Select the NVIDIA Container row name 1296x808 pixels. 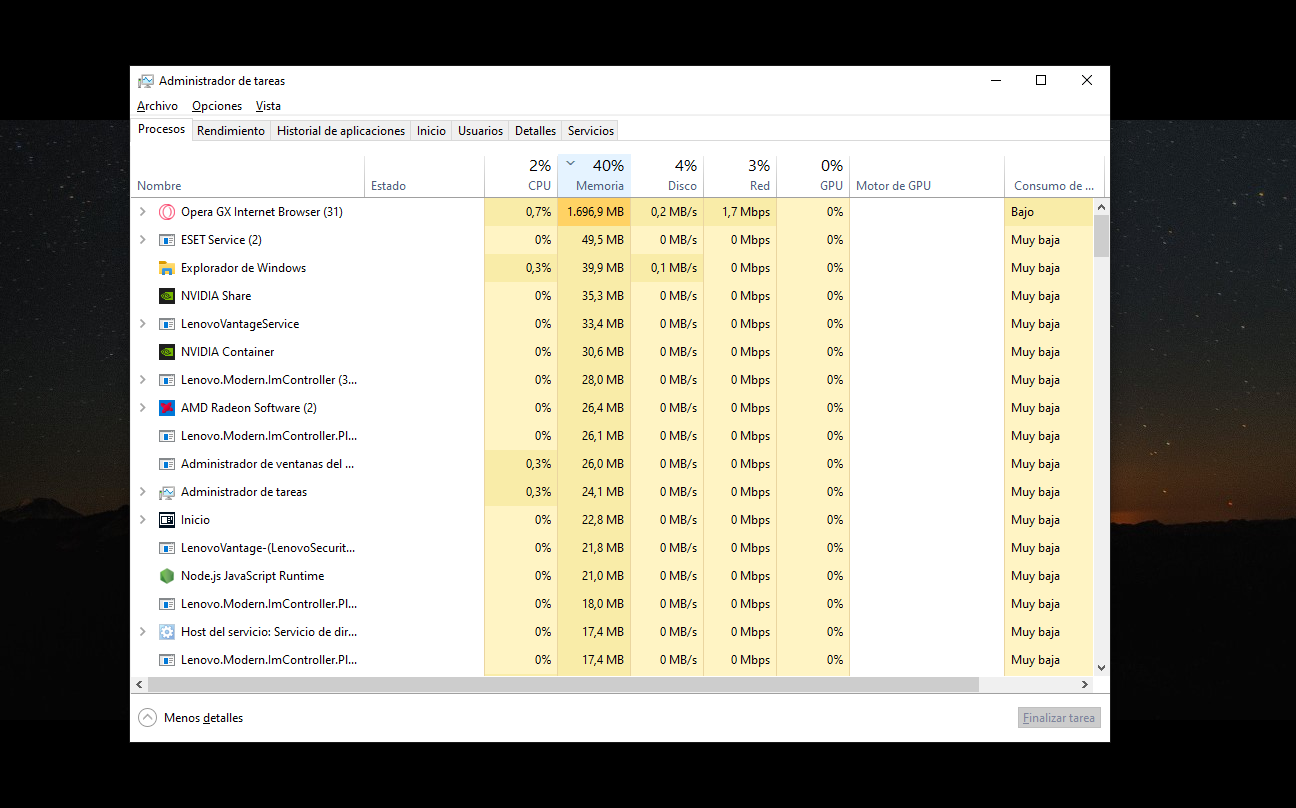click(x=227, y=352)
